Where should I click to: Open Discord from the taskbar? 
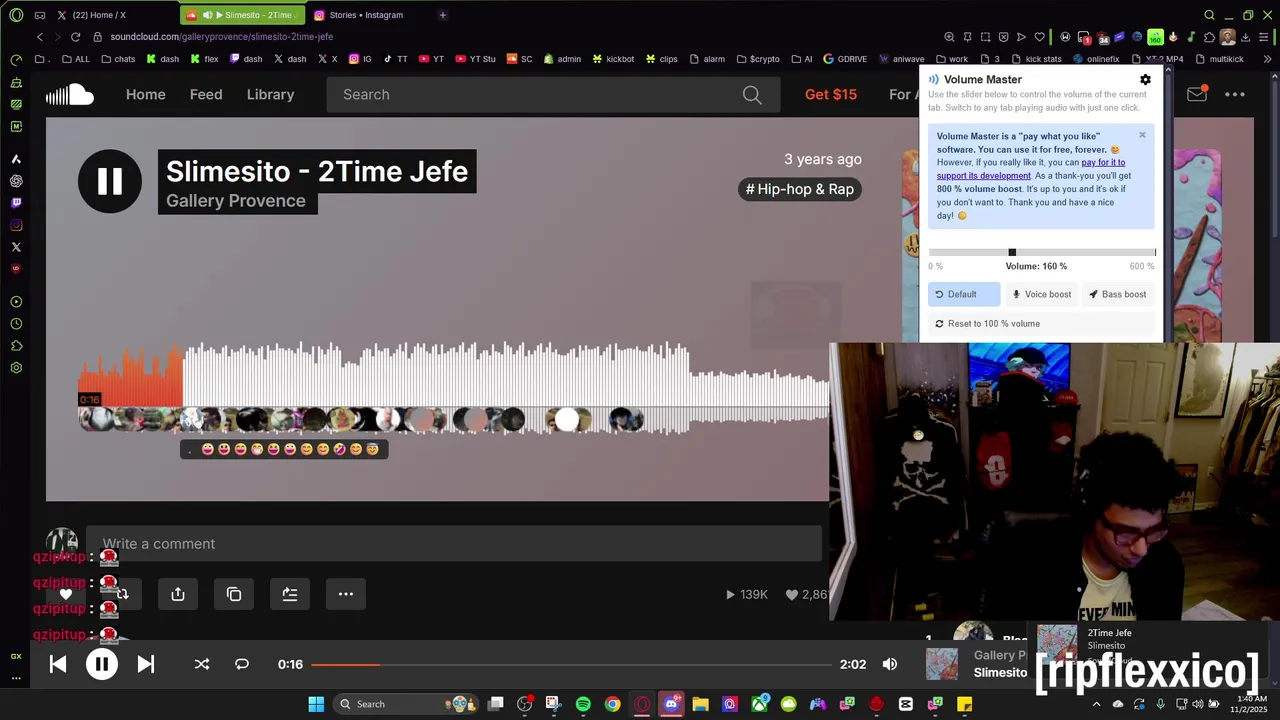[671, 704]
